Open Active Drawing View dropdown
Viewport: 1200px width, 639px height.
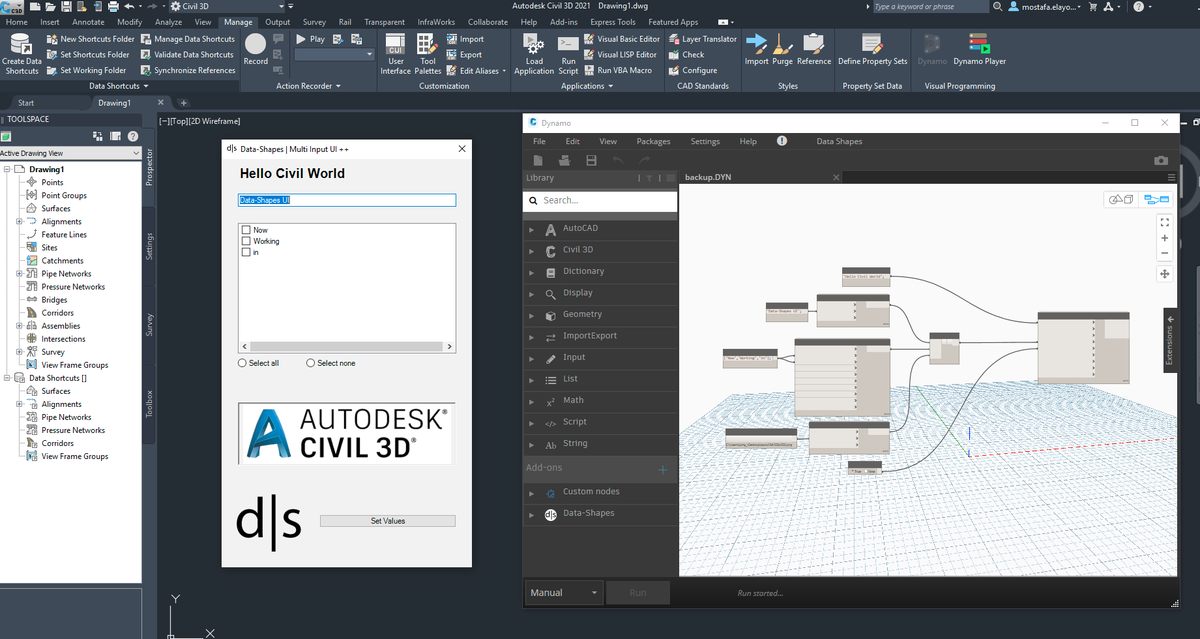(70, 153)
